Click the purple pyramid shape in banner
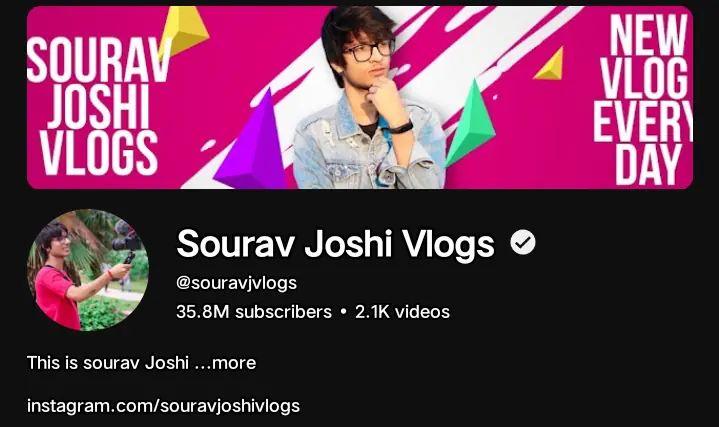The height and width of the screenshot is (427, 719). pyautogui.click(x=250, y=140)
